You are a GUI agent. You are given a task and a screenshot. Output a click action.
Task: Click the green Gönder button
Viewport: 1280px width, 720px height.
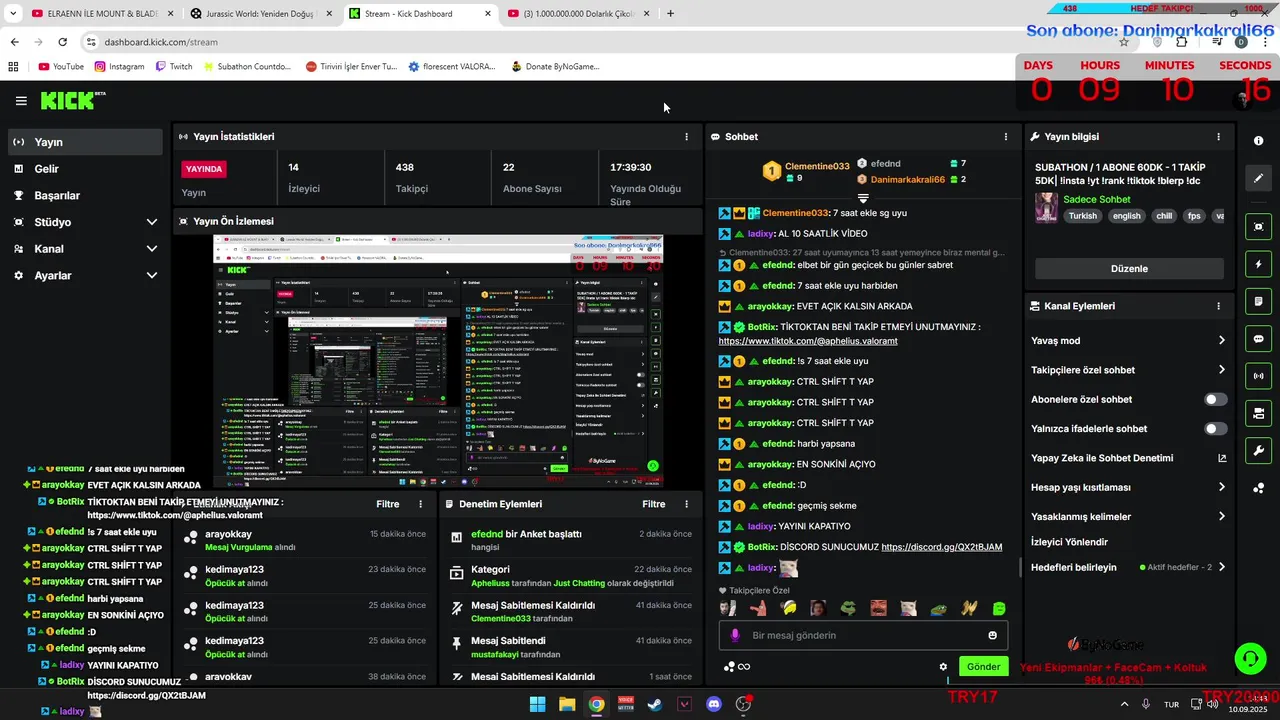click(983, 667)
